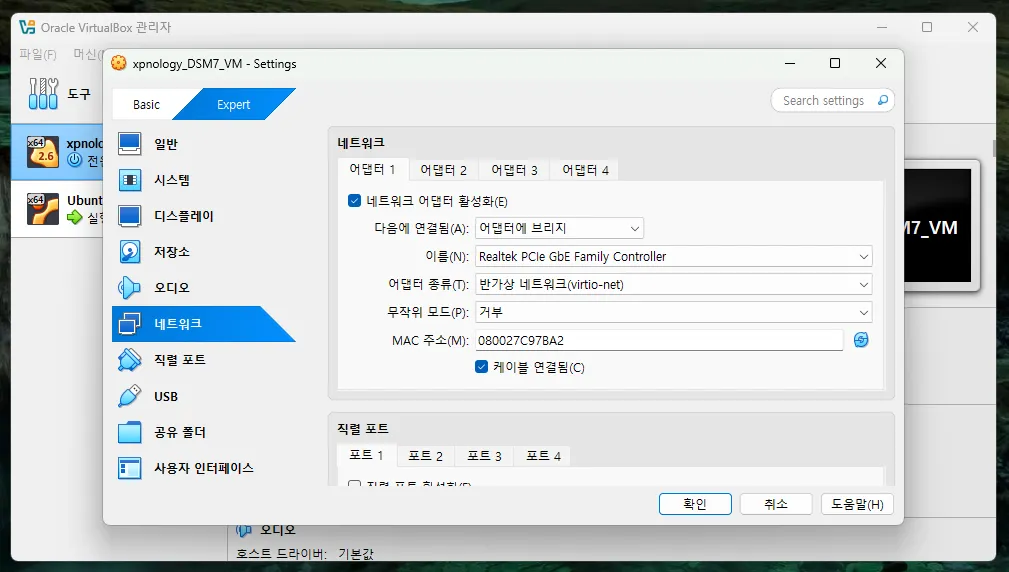
Task: Click the Settings dialog gear icon in title bar
Action: 118,63
